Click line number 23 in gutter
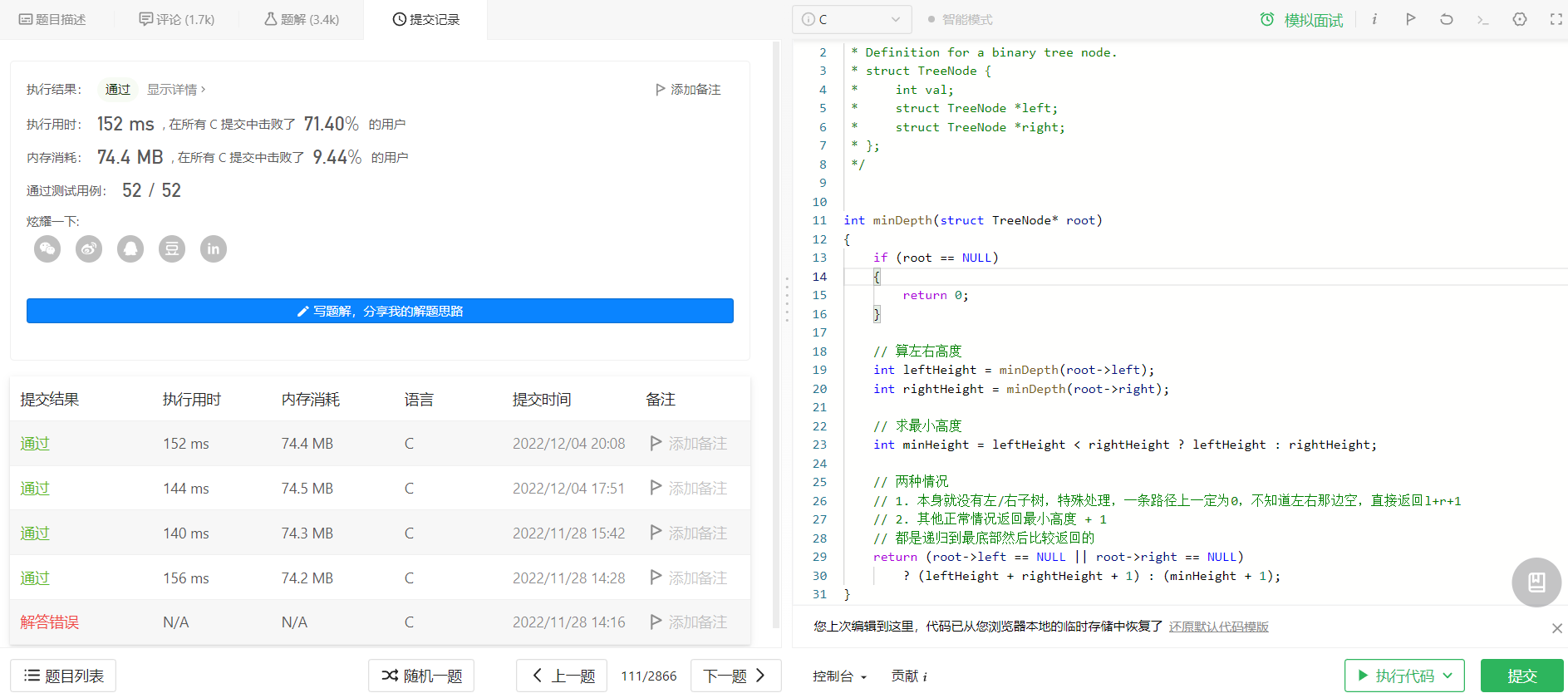Image resolution: width=1568 pixels, height=698 pixels. click(819, 445)
